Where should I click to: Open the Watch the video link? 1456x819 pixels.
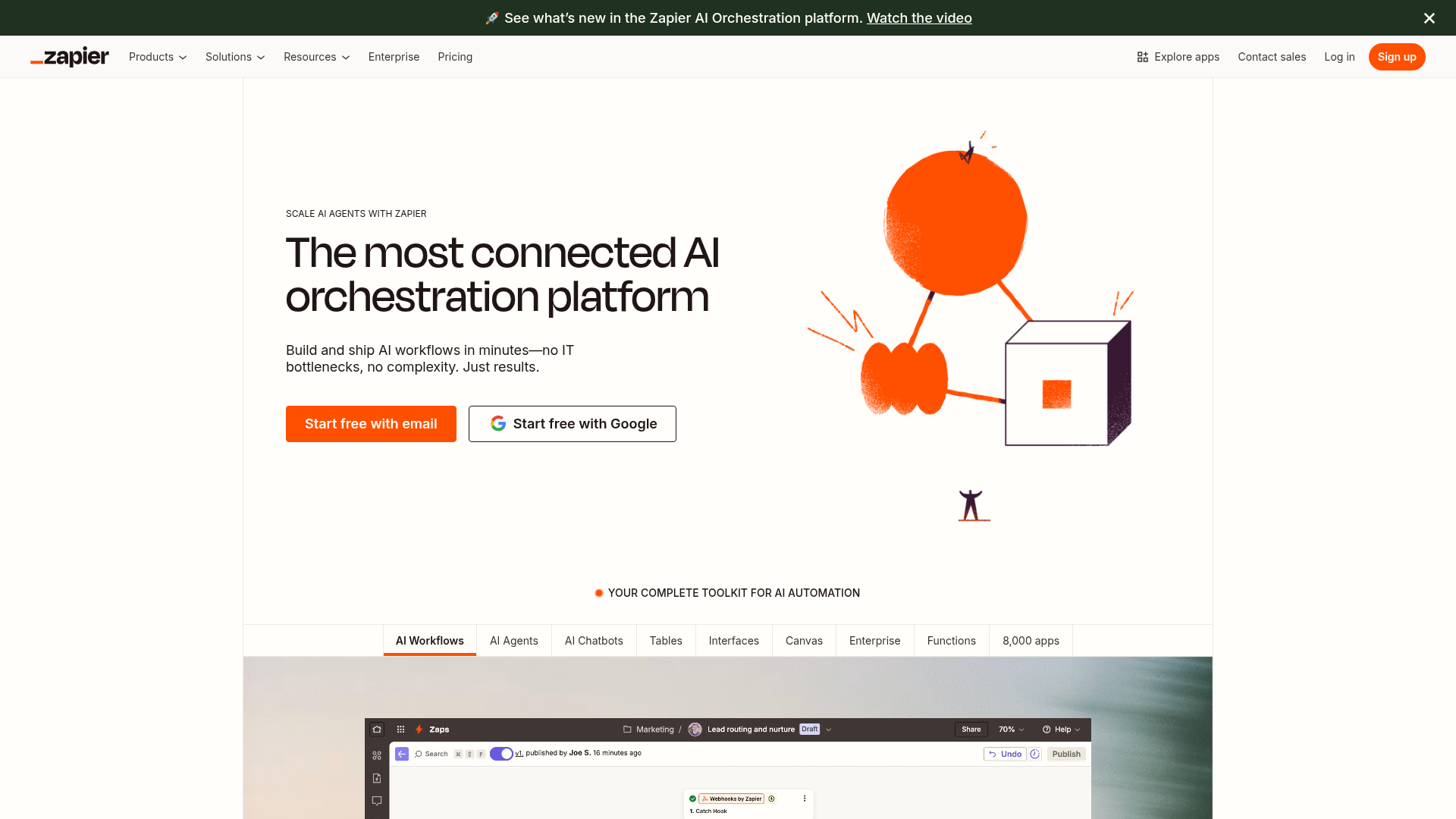pyautogui.click(x=918, y=17)
